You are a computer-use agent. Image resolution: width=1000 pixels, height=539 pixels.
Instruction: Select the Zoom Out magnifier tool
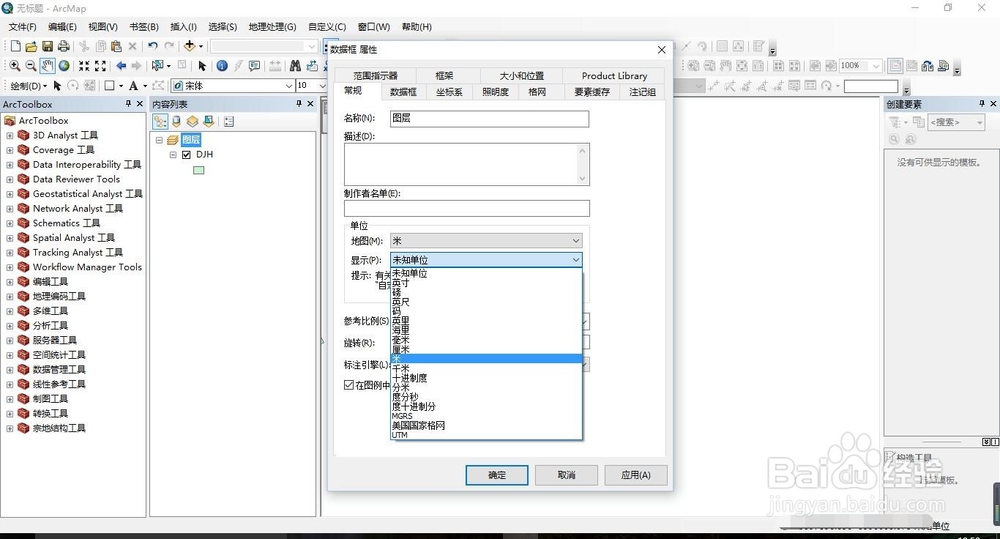(31, 66)
